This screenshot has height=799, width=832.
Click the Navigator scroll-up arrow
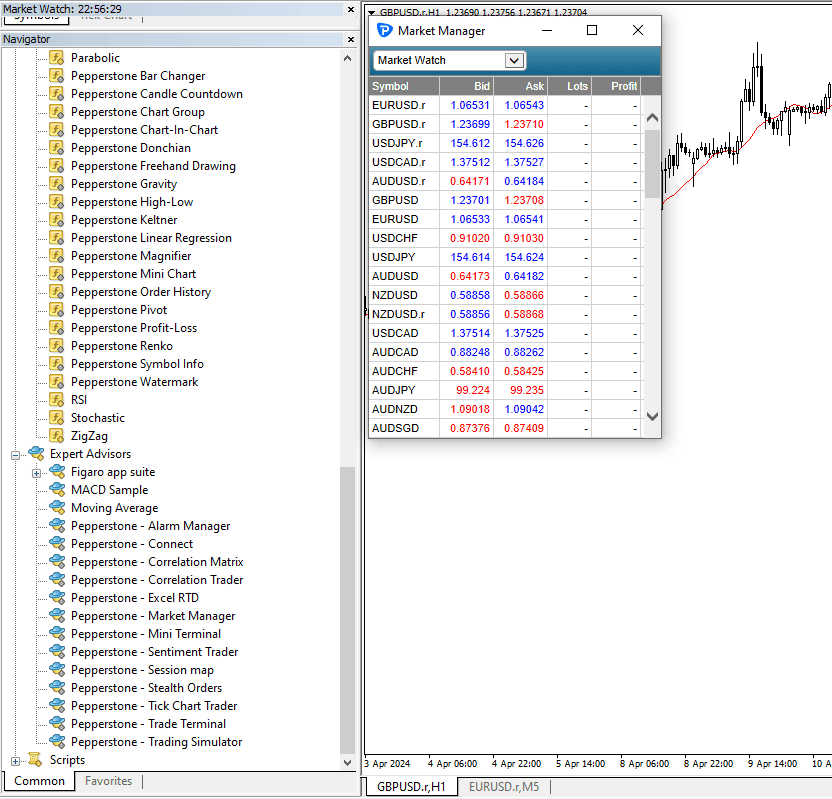[348, 58]
